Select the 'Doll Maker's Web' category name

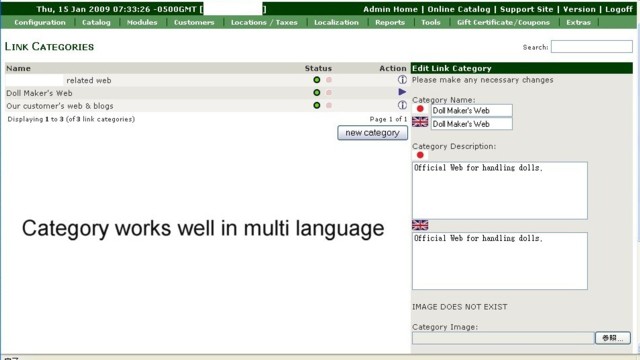(x=39, y=93)
